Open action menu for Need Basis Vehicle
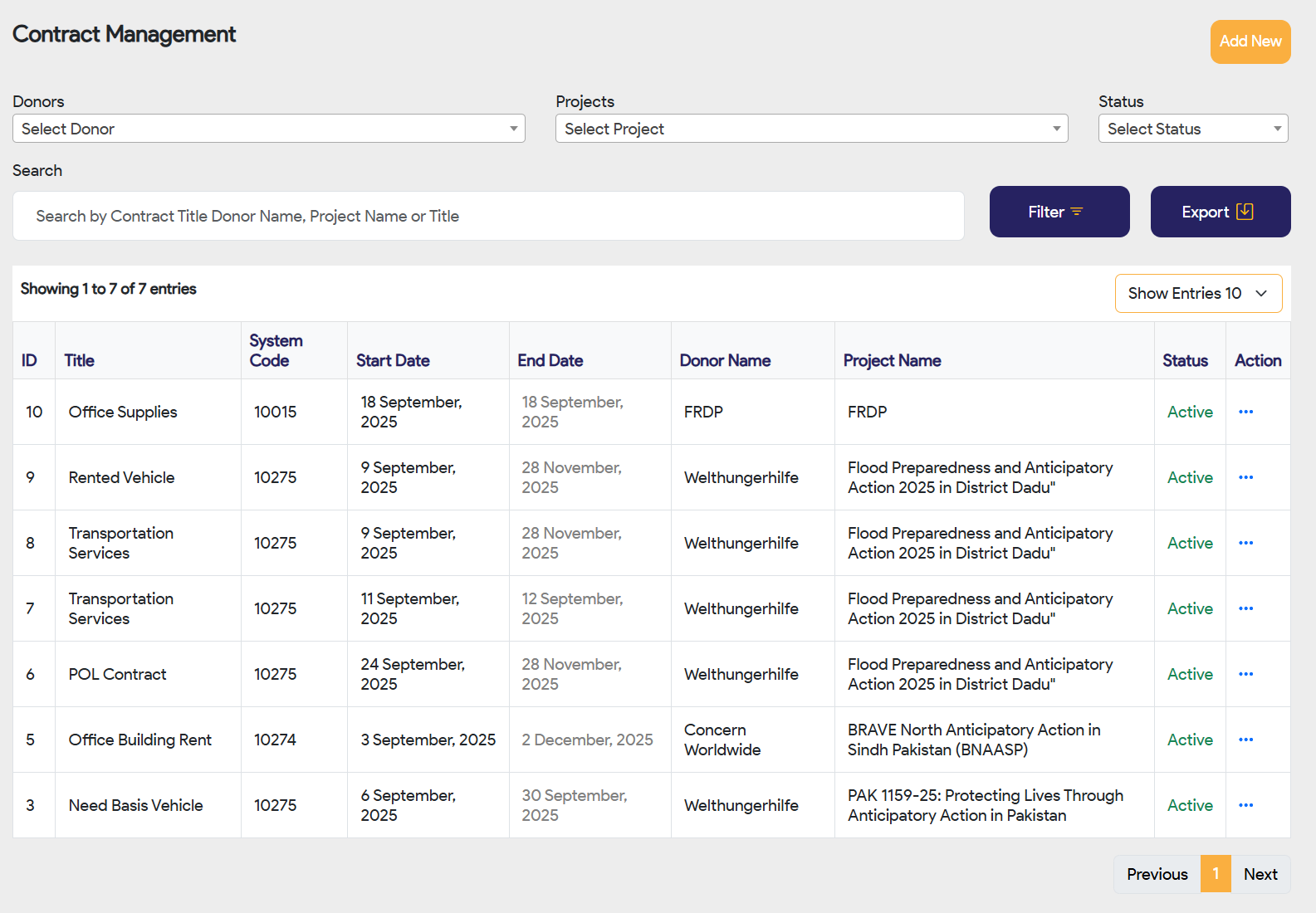1316x913 pixels. click(x=1245, y=805)
